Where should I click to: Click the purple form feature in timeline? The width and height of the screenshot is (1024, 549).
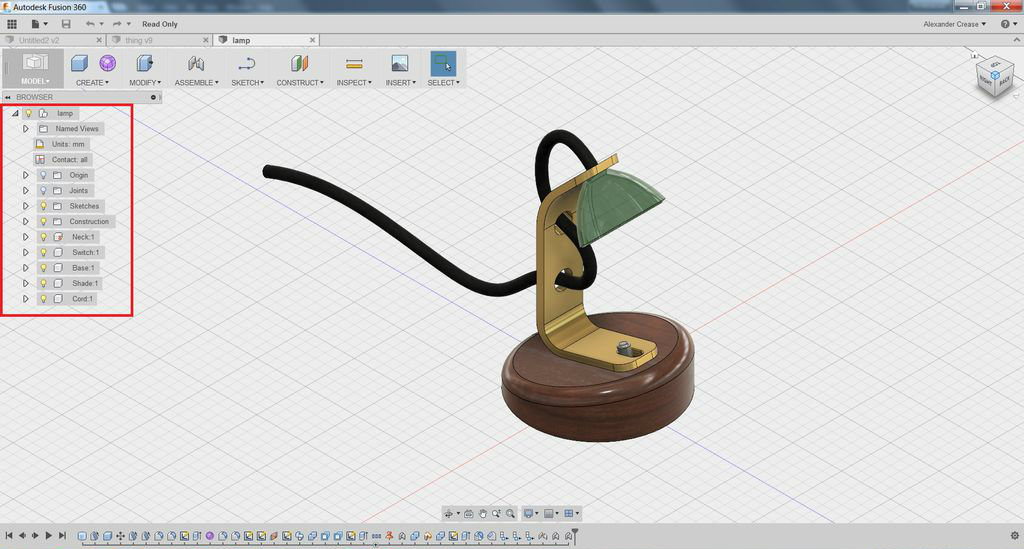tap(210, 536)
